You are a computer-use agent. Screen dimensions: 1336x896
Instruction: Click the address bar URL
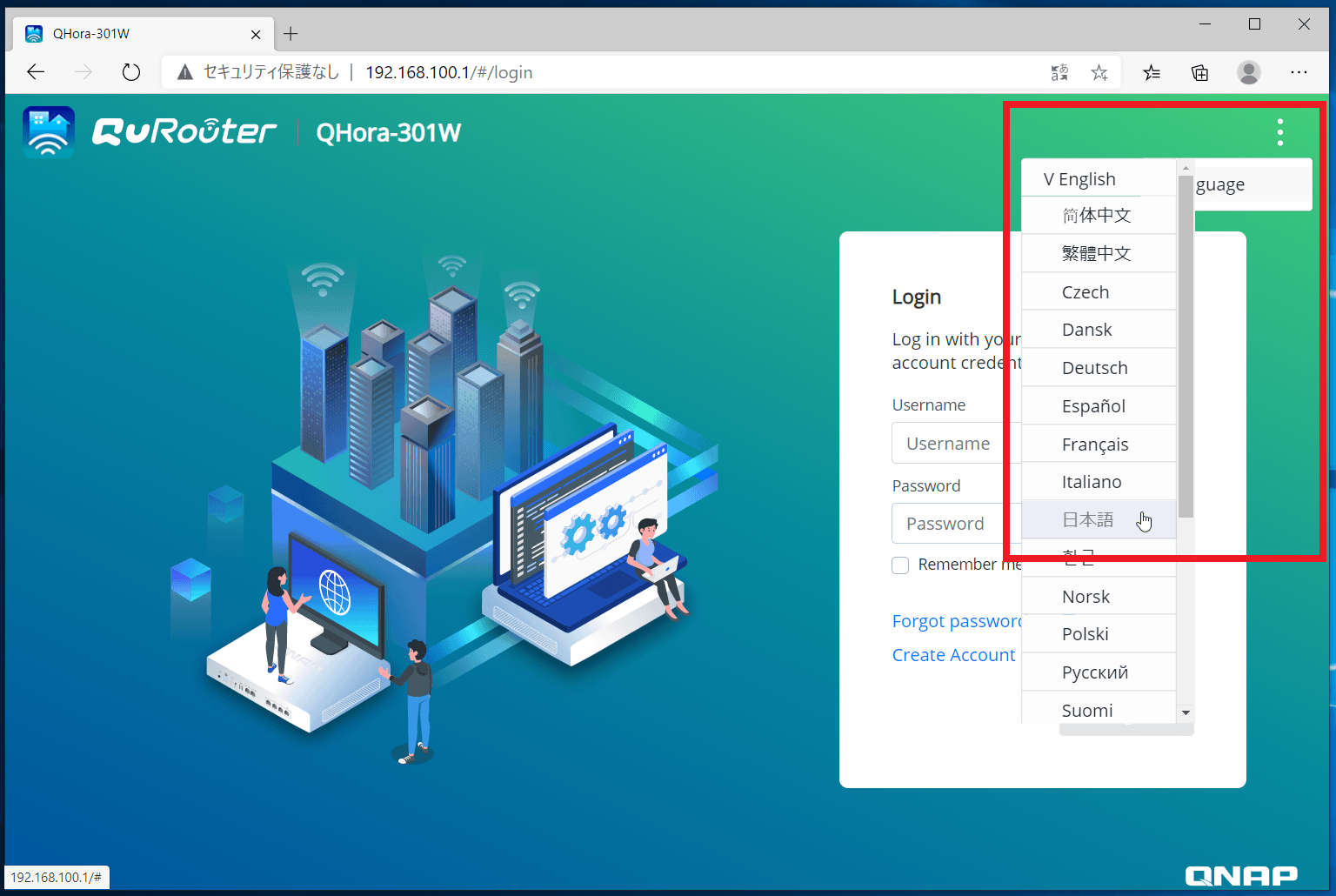pos(449,72)
